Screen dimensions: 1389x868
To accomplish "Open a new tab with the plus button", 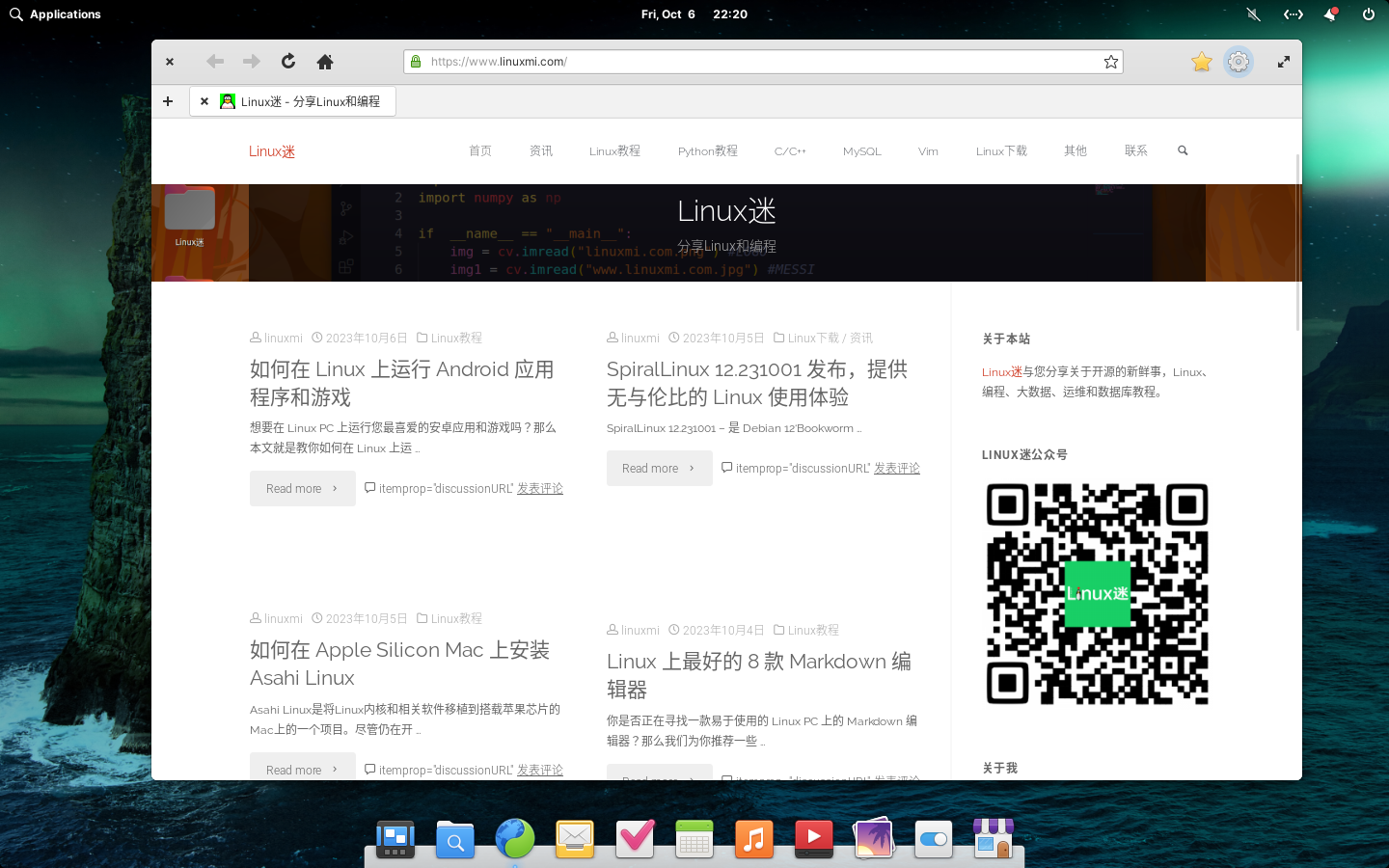I will 168,101.
